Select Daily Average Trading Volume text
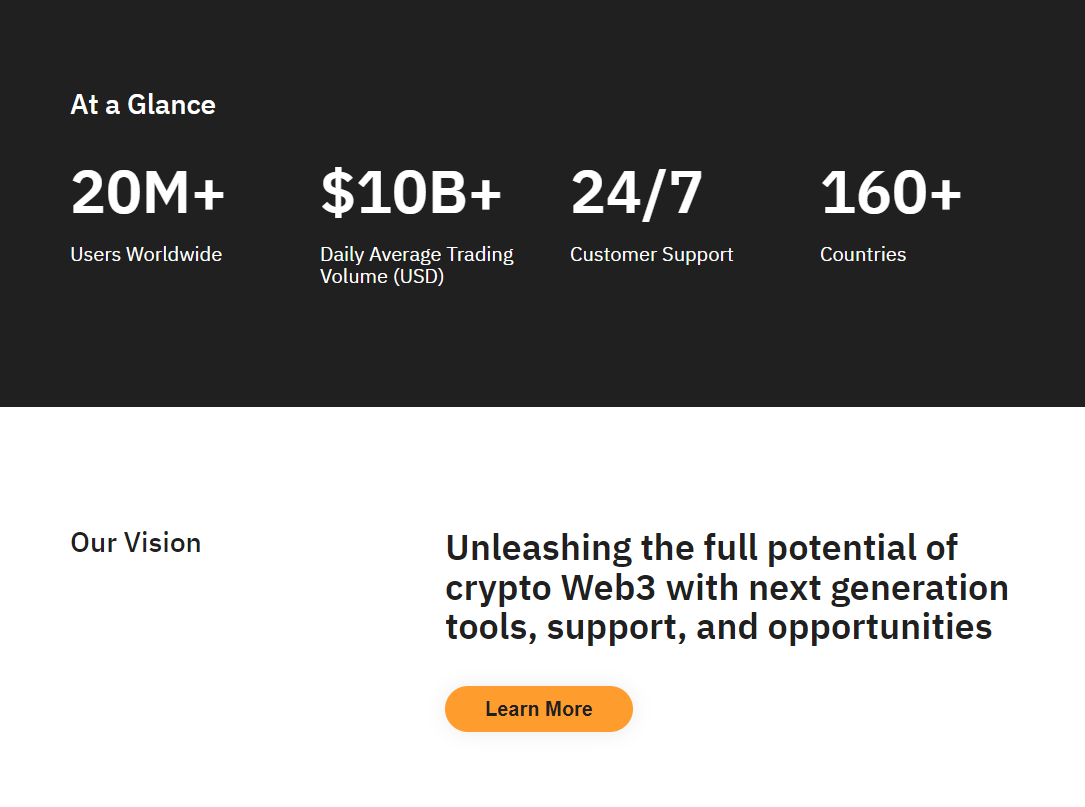This screenshot has width=1085, height=807. coord(417,265)
